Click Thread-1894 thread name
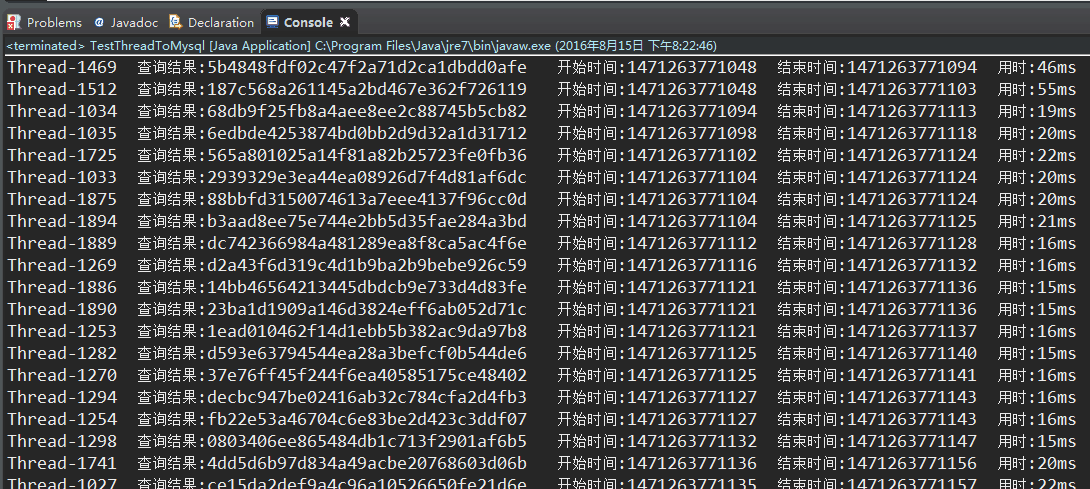Image resolution: width=1090 pixels, height=489 pixels. [62, 221]
